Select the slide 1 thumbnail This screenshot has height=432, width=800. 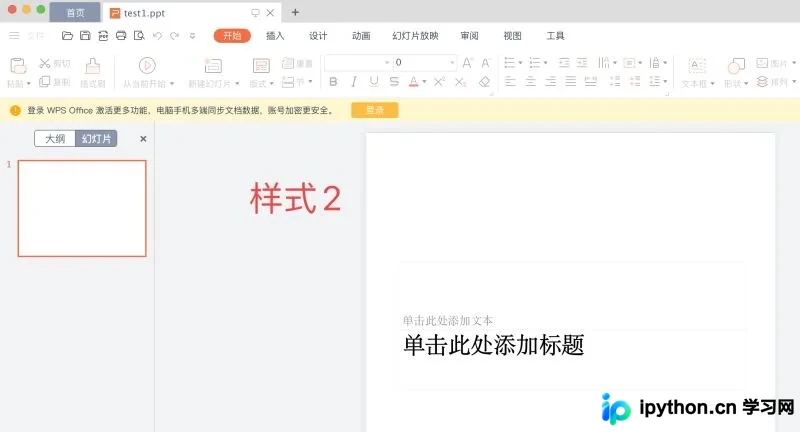click(x=82, y=208)
